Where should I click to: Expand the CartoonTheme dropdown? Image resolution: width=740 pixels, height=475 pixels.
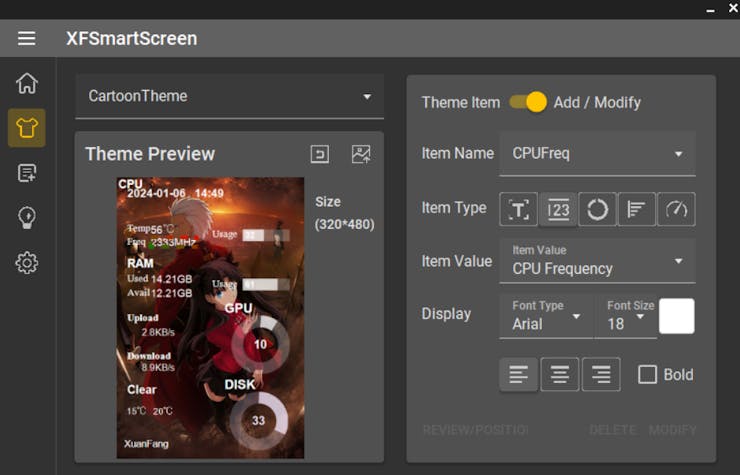coord(229,97)
